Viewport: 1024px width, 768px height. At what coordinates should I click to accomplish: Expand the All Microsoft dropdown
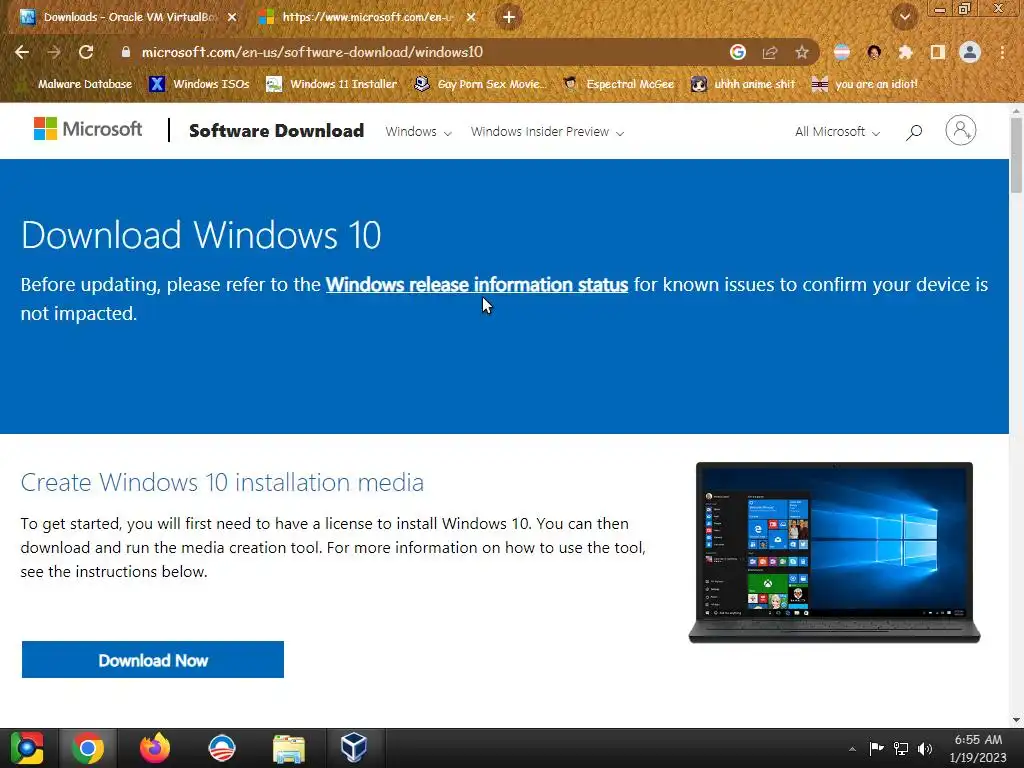[837, 132]
